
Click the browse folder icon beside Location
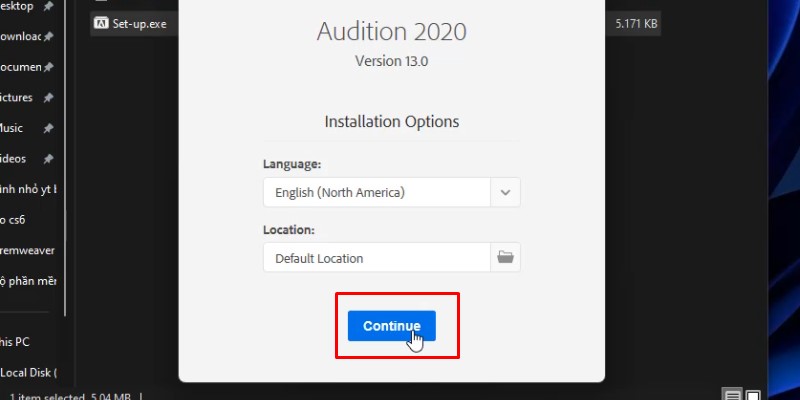[505, 258]
